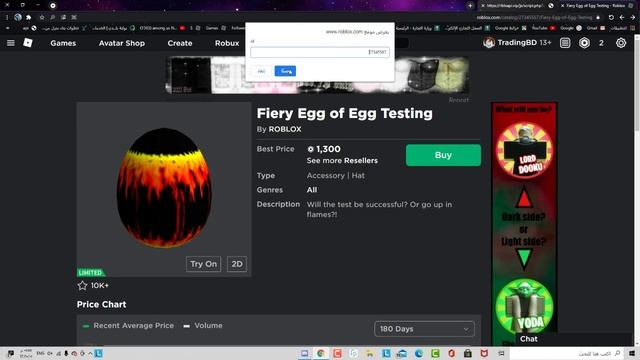Open a new browser tab

470,6
